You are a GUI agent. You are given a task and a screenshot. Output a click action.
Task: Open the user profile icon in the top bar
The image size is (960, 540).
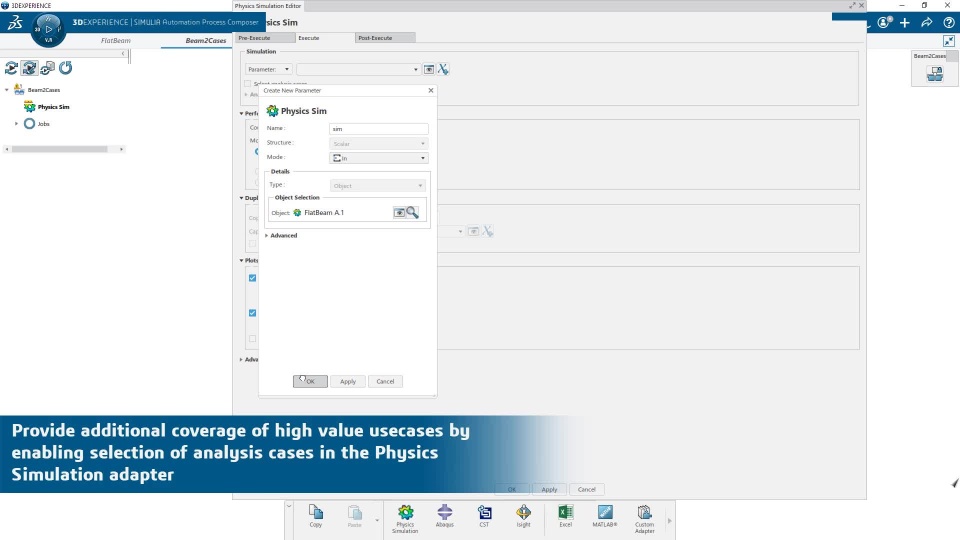(883, 23)
